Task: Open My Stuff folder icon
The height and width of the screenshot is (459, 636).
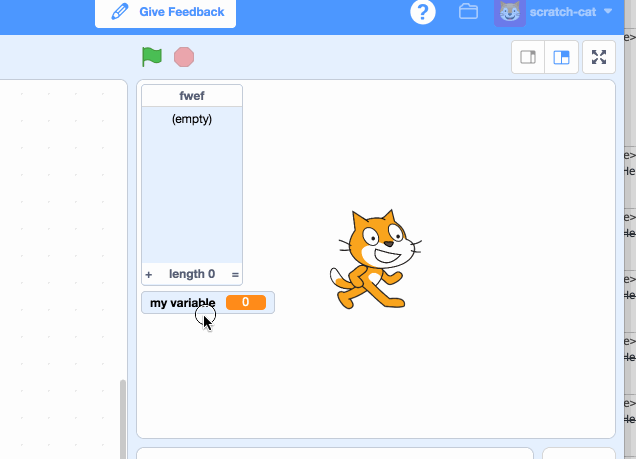Action: (468, 11)
